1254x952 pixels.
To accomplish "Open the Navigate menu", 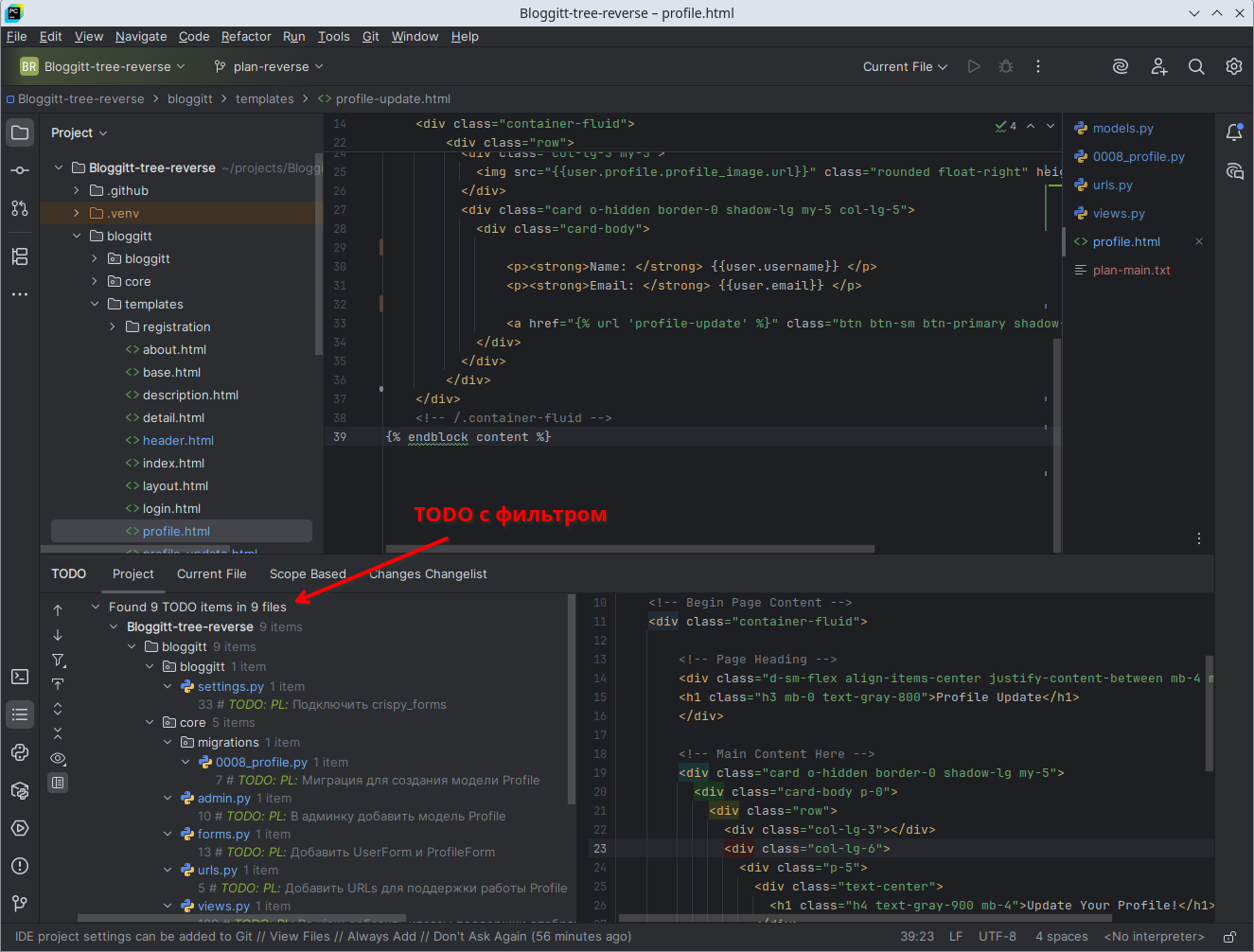I will (141, 36).
